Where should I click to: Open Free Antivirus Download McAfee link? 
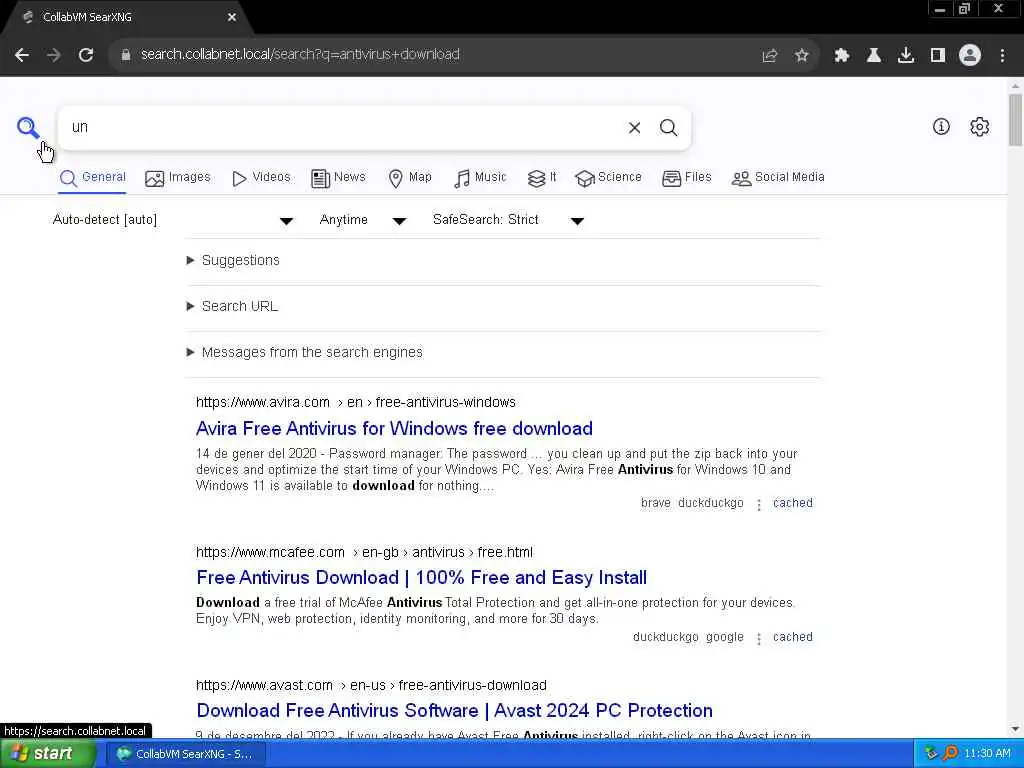[x=421, y=578]
